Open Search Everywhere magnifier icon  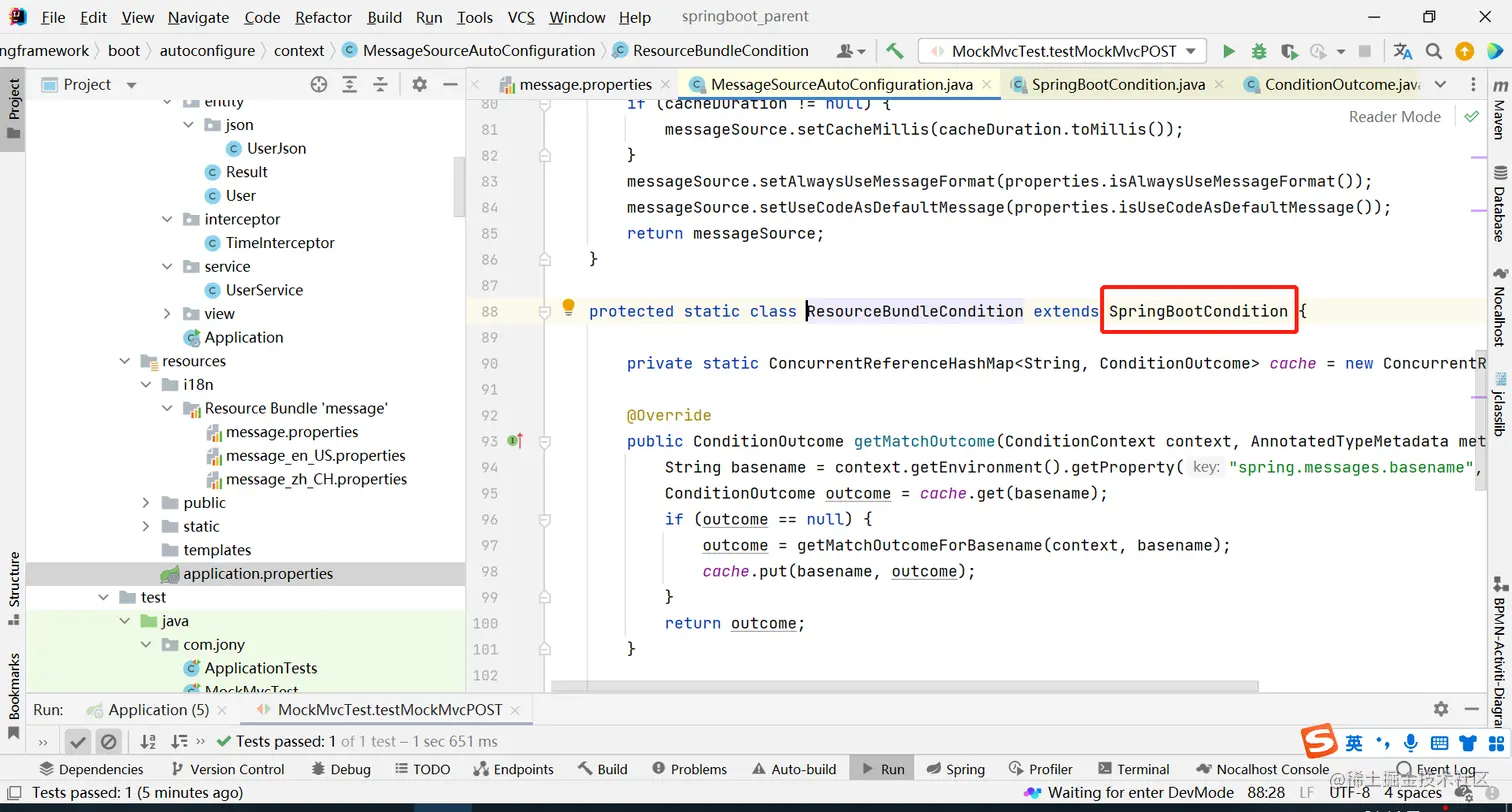[1434, 51]
